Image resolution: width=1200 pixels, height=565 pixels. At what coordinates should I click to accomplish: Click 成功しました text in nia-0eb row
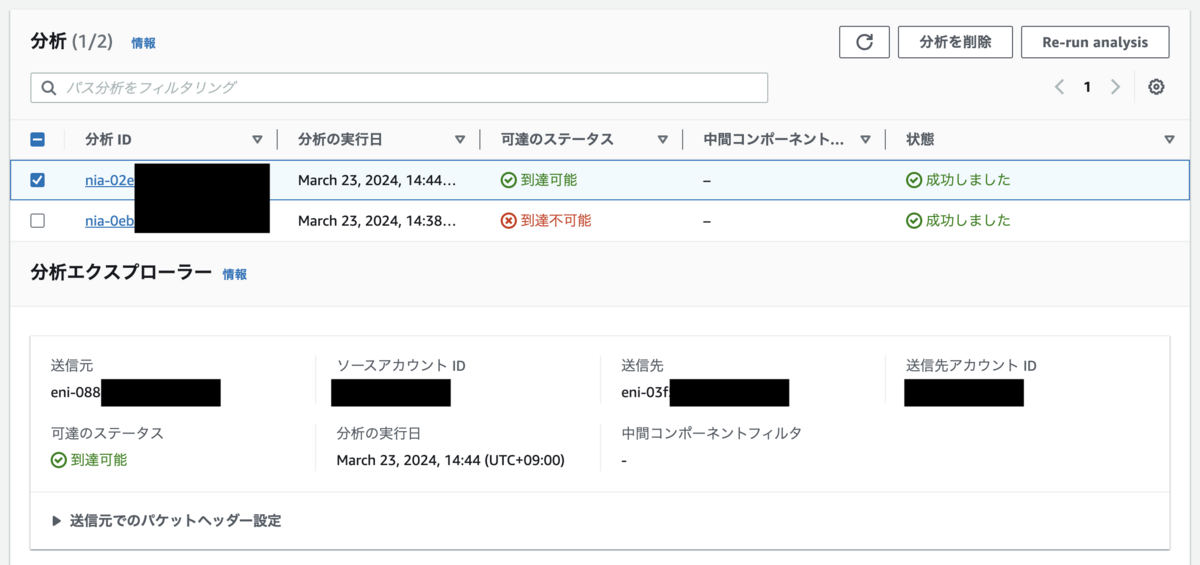[968, 220]
